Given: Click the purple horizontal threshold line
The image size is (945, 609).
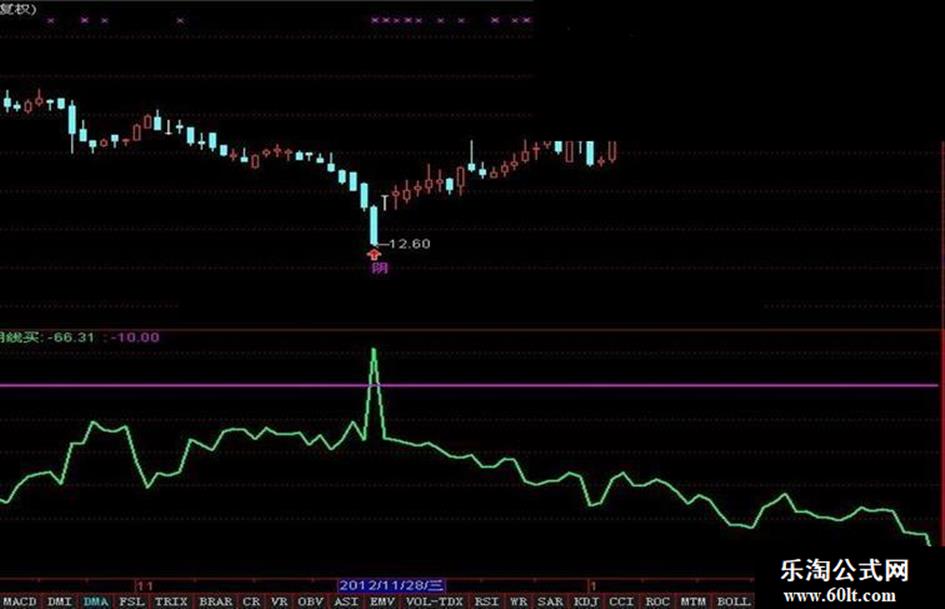Looking at the screenshot, I should click(x=470, y=385).
